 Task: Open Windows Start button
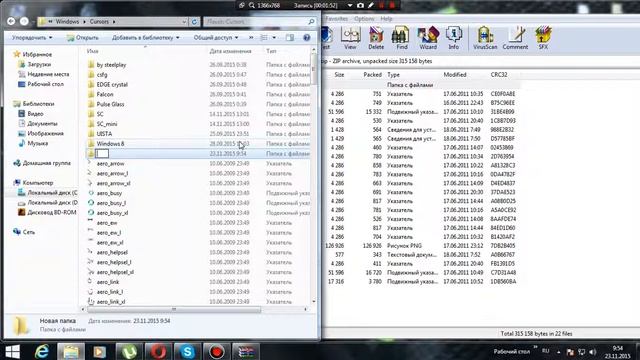tap(12, 351)
